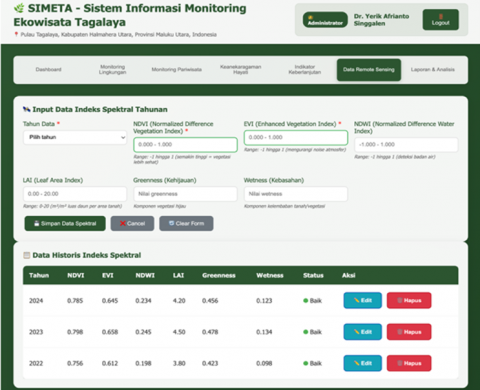The width and height of the screenshot is (480, 390).
Task: Edit the 2024 spectral record
Action: 363,300
